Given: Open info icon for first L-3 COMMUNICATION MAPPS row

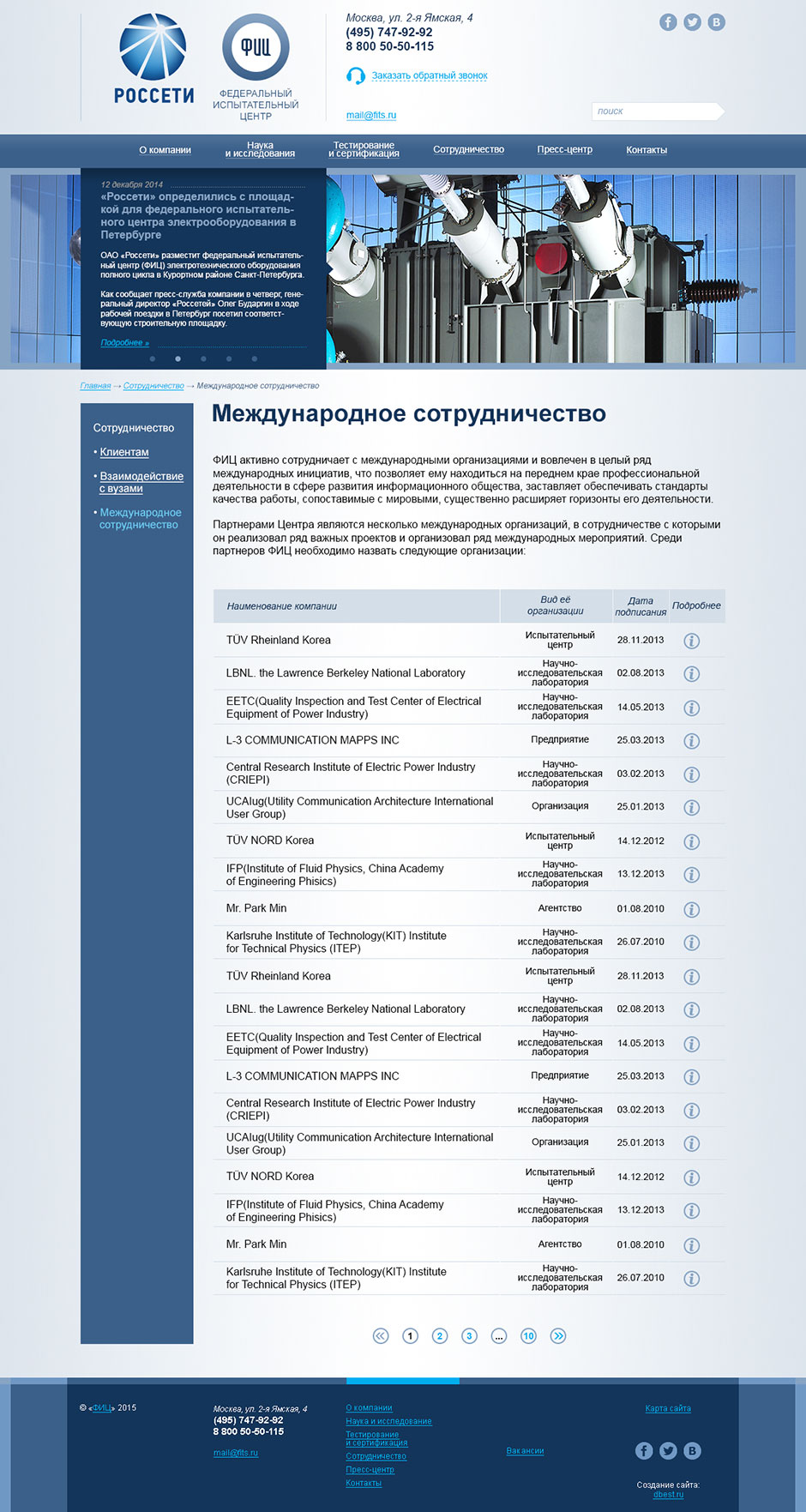Looking at the screenshot, I should (x=691, y=741).
